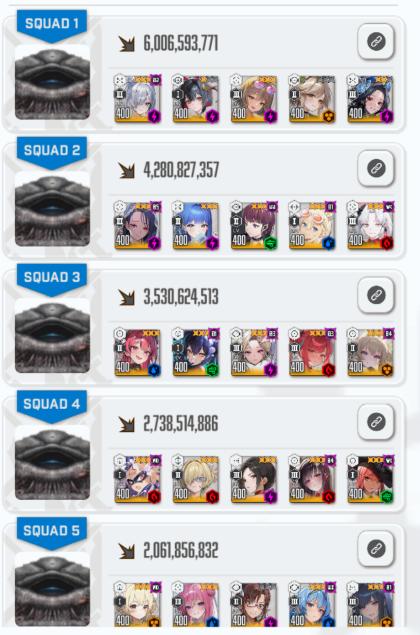Click Squad 1 damage score 6,006,593,771
Viewport: 420px width, 635px height.
(181, 43)
